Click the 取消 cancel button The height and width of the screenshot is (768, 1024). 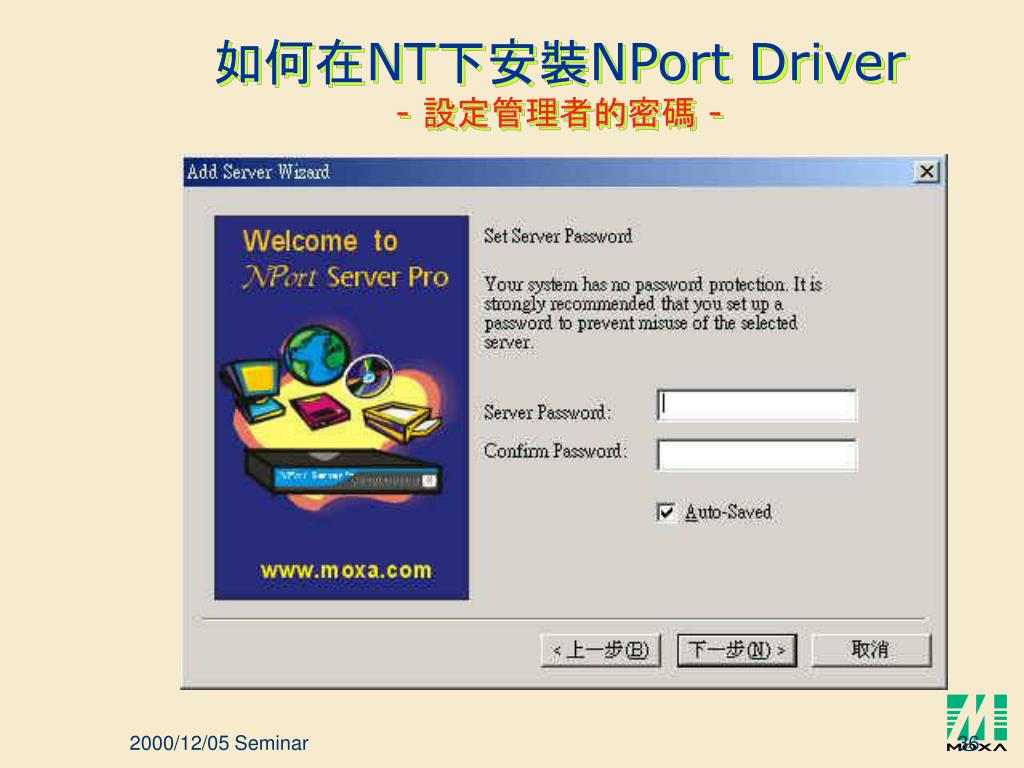click(x=871, y=650)
